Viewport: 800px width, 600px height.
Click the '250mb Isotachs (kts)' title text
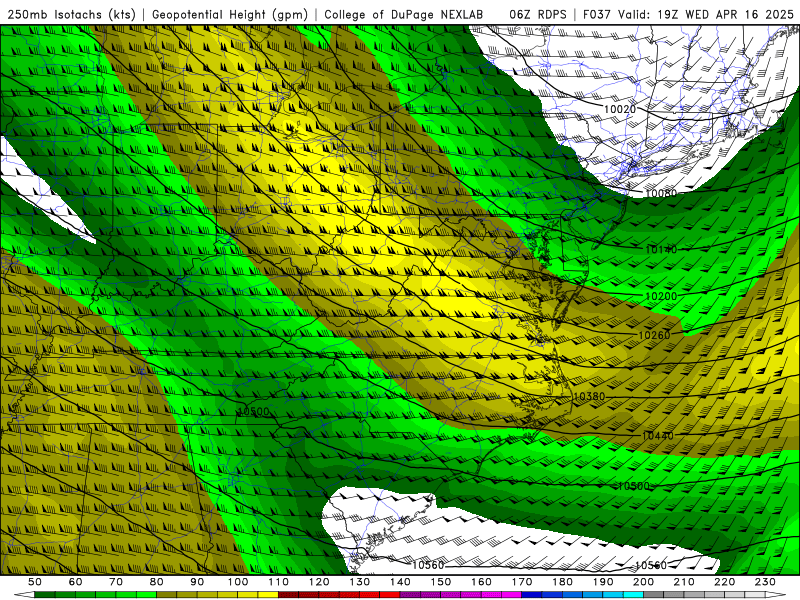click(x=72, y=14)
